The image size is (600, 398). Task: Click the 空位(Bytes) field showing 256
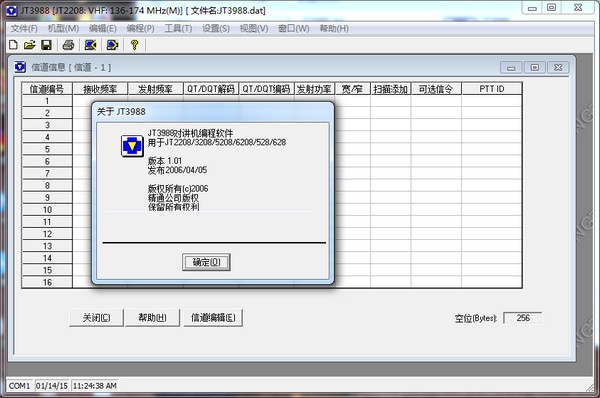pyautogui.click(x=523, y=318)
